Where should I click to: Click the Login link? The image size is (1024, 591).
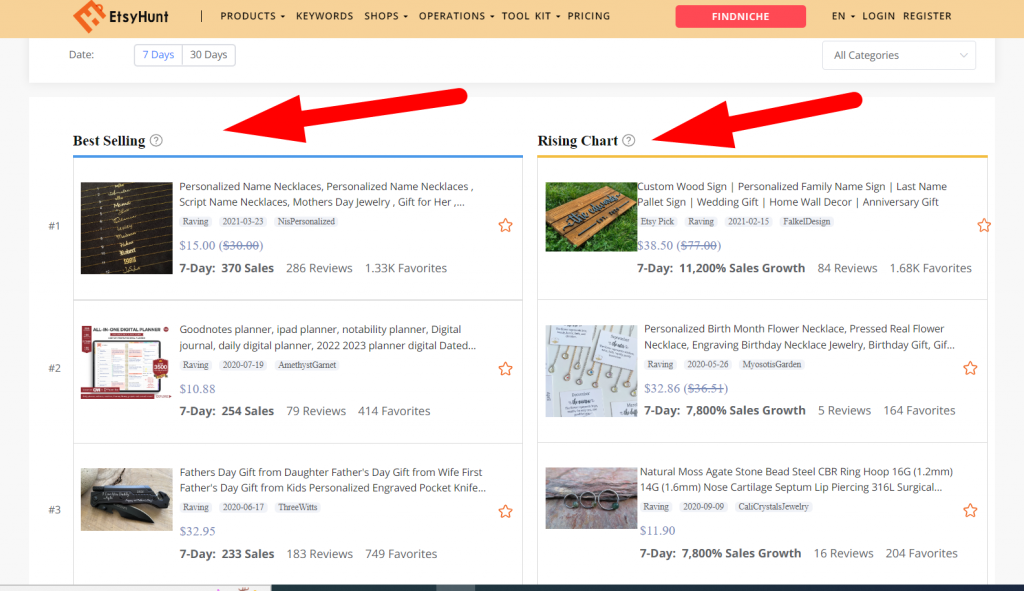coord(878,17)
